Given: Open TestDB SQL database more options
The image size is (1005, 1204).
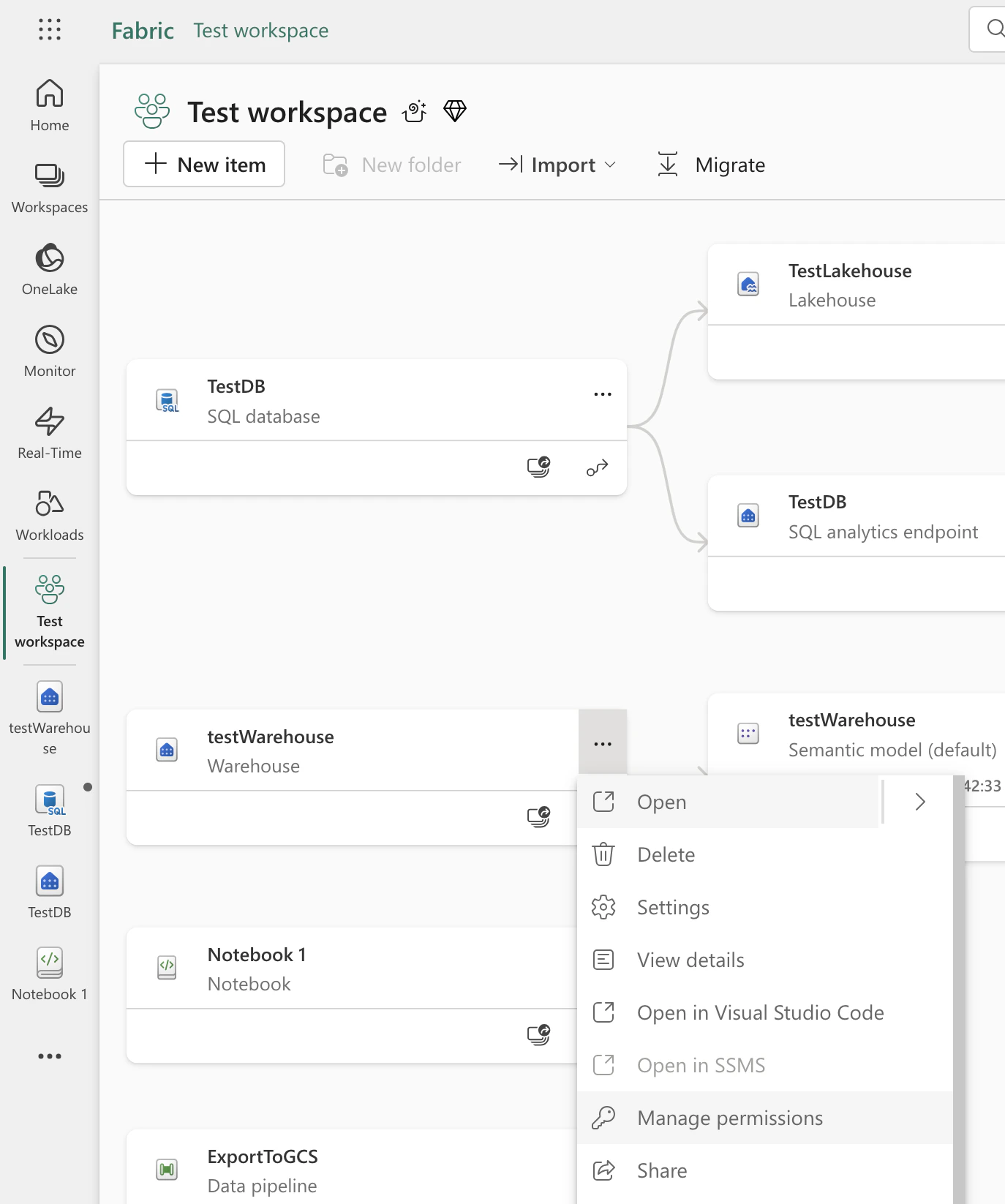Looking at the screenshot, I should pyautogui.click(x=603, y=394).
